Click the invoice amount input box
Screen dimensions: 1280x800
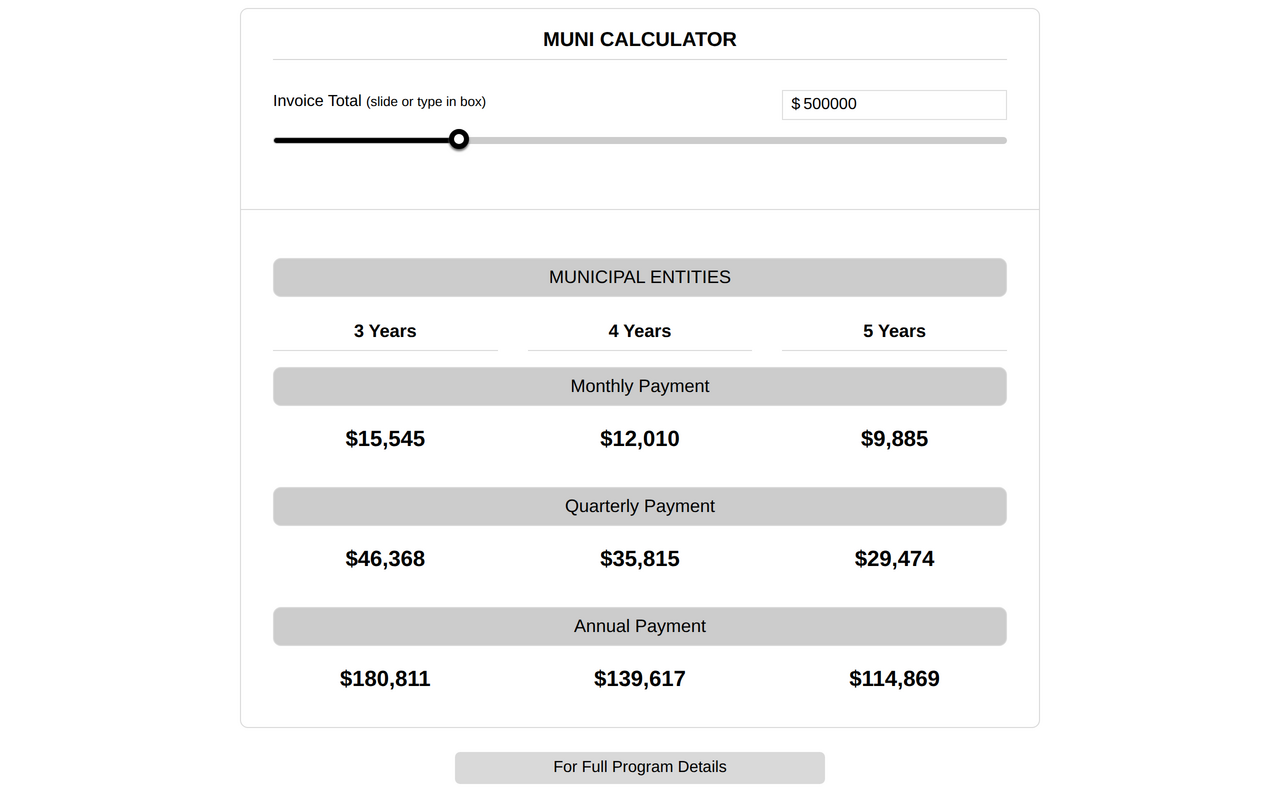pyautogui.click(x=893, y=104)
